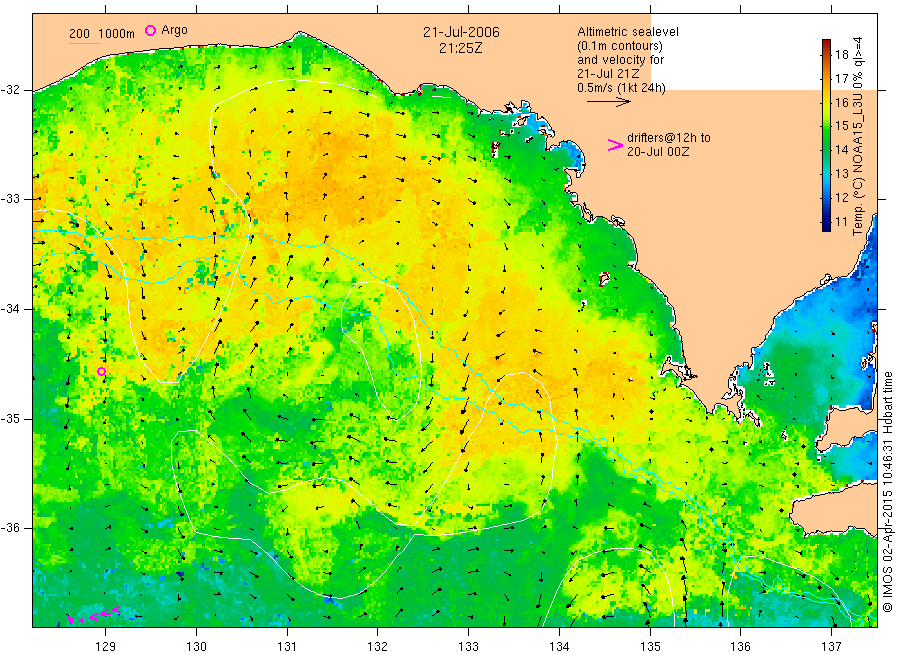Click the Argo float marker near 129E
Screen dimensions: 900x660
click(102, 371)
